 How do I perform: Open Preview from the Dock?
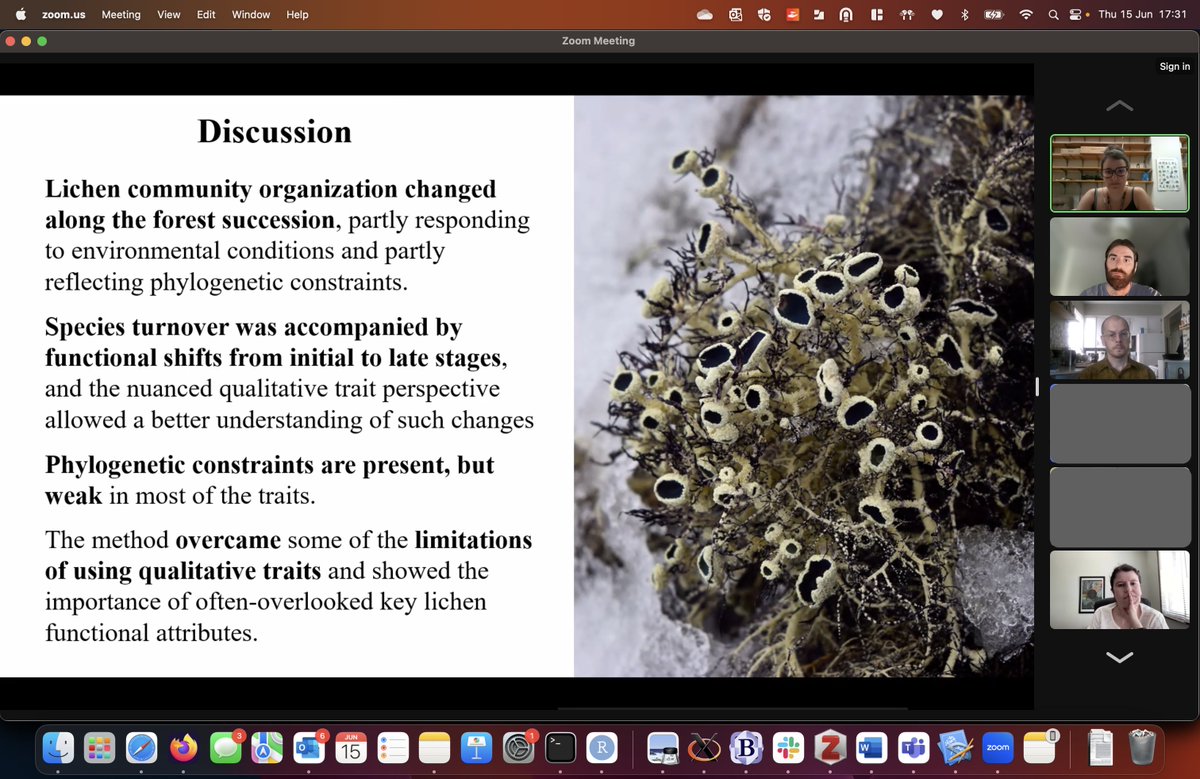tap(663, 746)
